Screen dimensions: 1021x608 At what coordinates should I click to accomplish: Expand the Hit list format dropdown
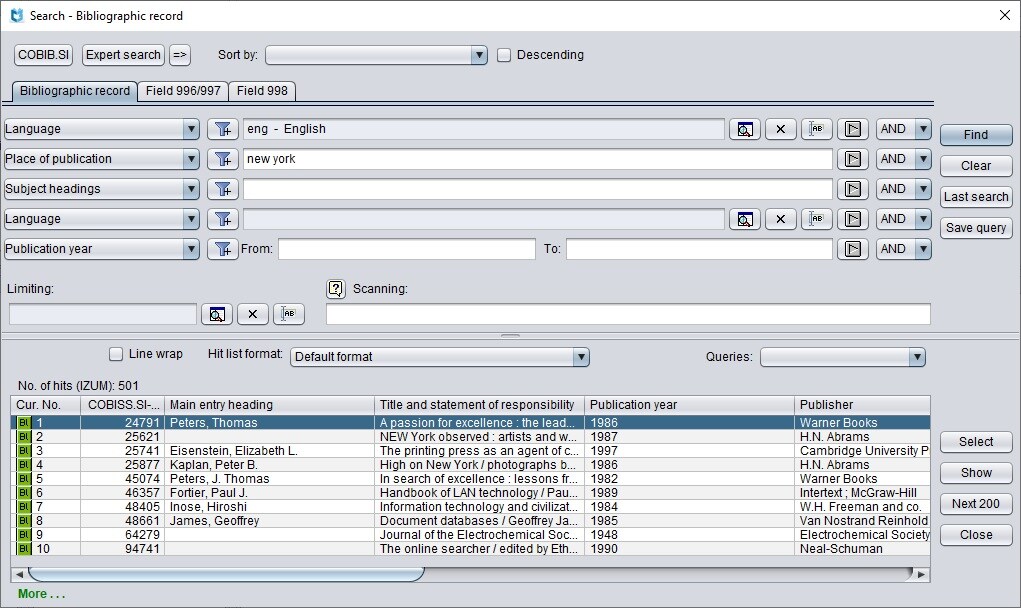click(x=440, y=357)
